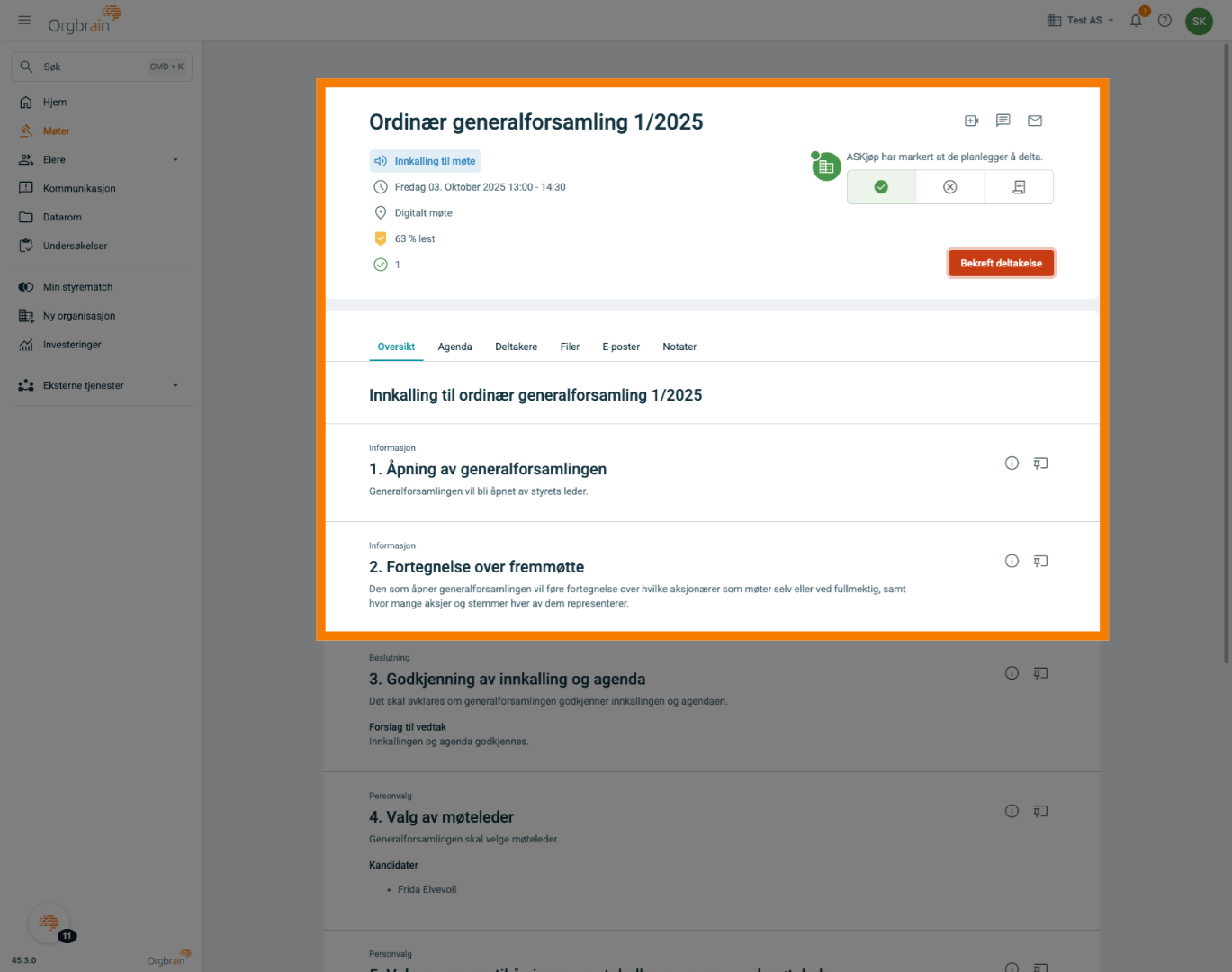Open the Deltakere tab
This screenshot has width=1232, height=972.
516,347
